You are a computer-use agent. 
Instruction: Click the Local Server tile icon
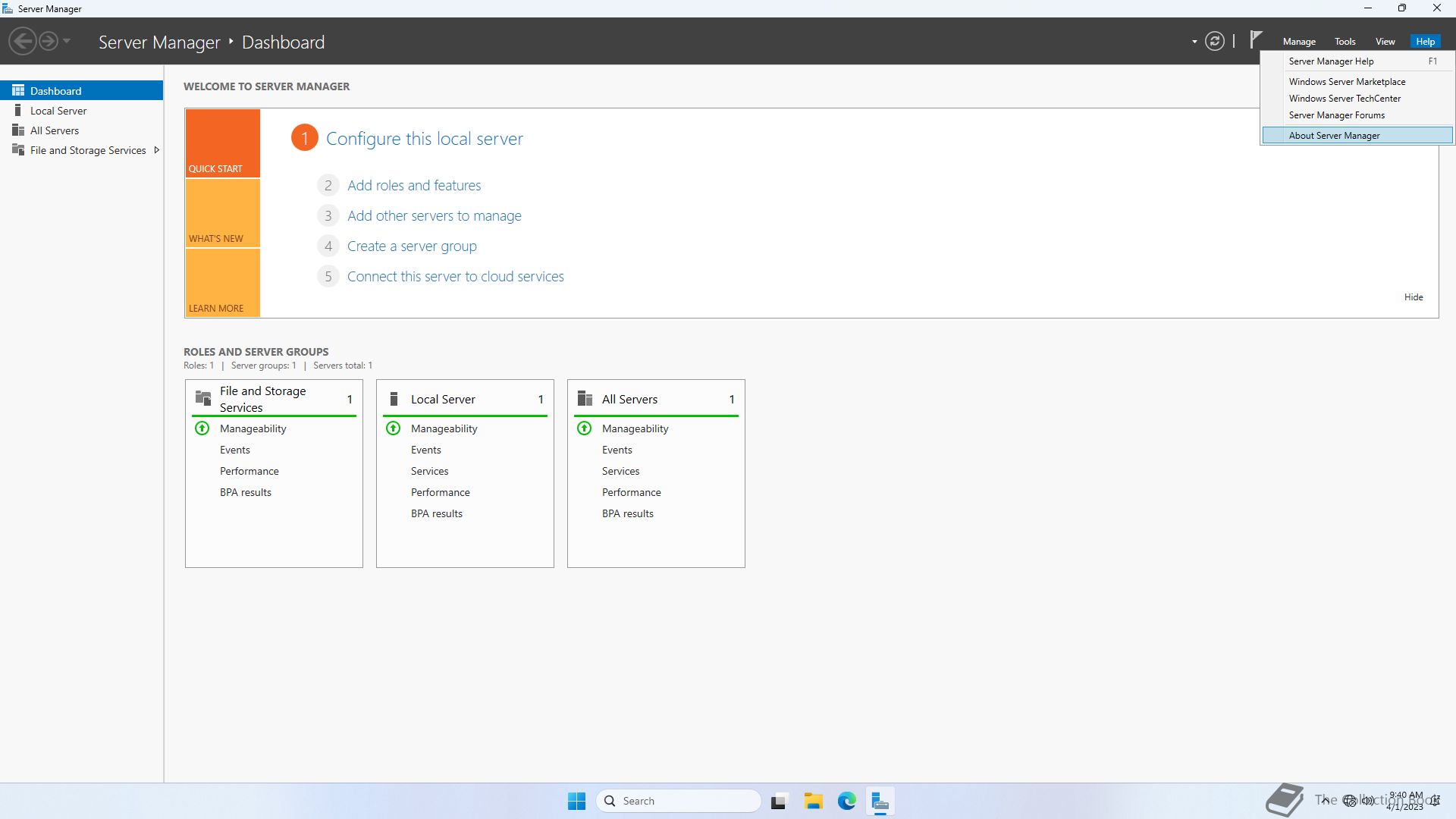[x=394, y=399]
